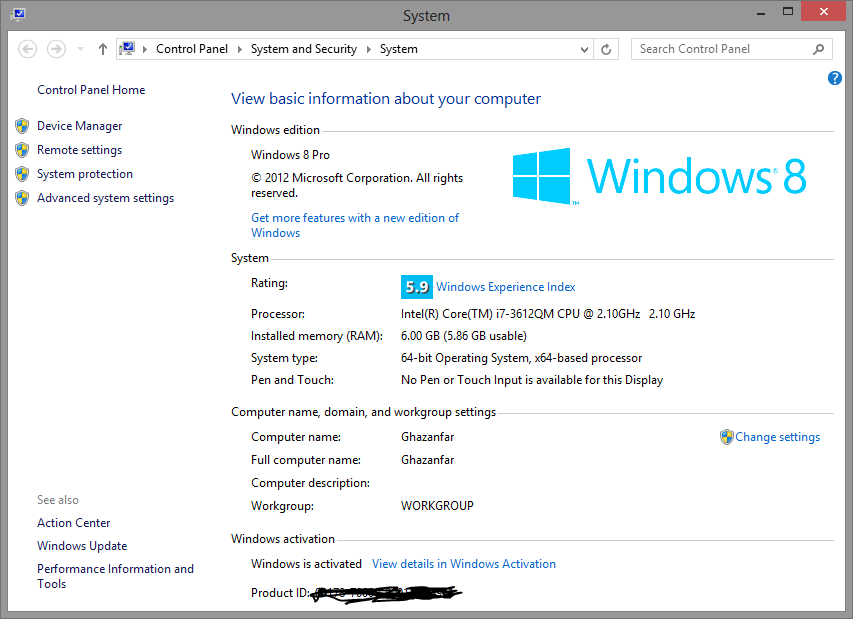Click the Windows 8 Pro edition text

coord(290,154)
